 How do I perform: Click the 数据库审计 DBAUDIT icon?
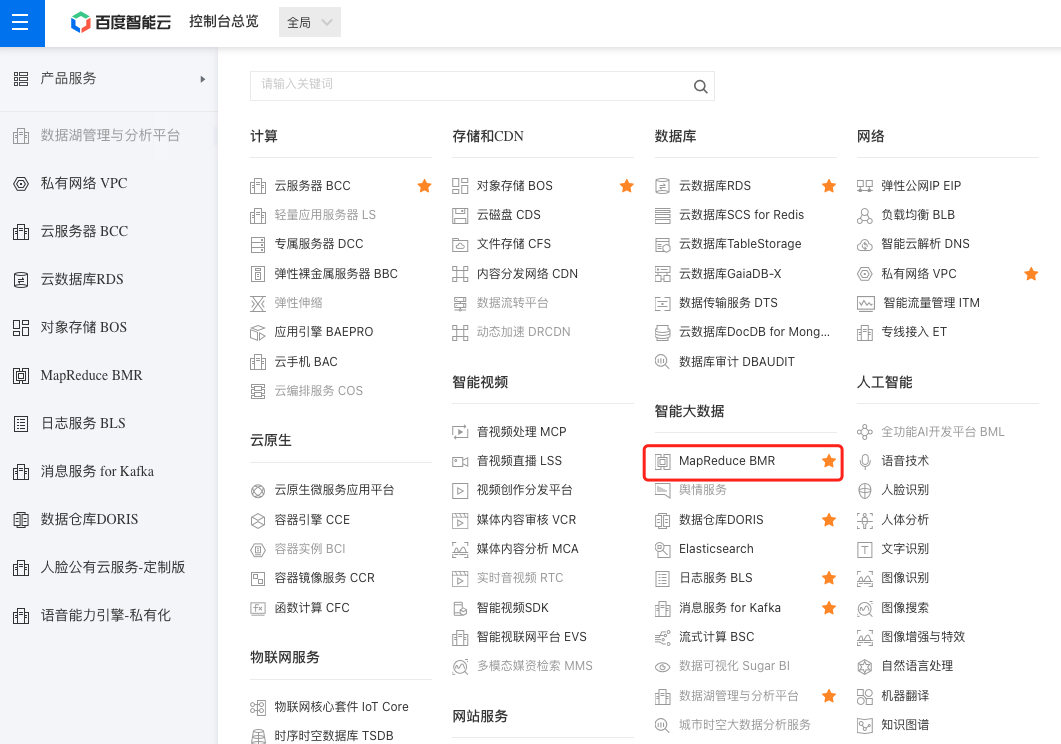(x=662, y=362)
